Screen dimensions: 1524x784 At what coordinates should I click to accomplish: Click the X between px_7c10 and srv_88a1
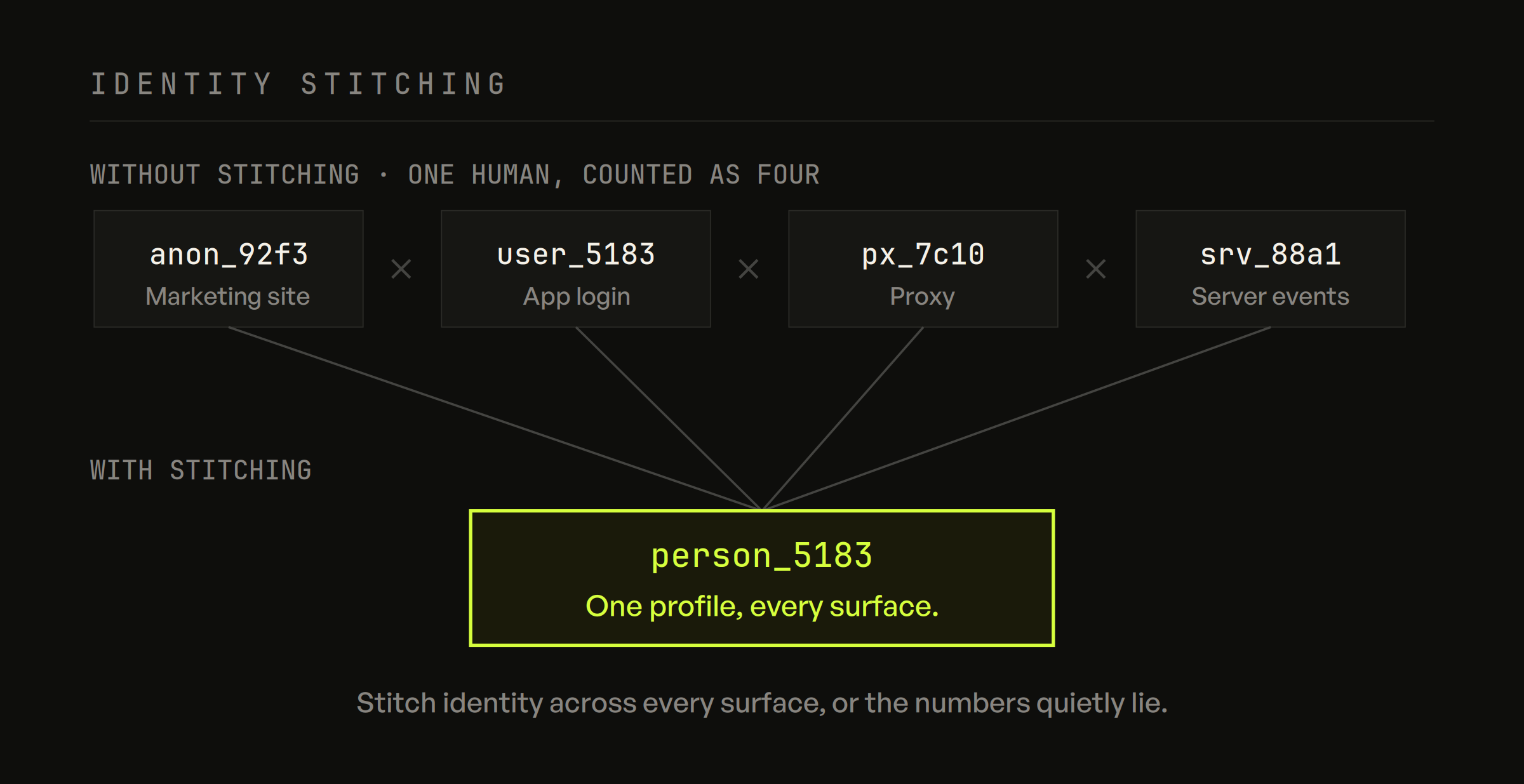[x=1096, y=269]
